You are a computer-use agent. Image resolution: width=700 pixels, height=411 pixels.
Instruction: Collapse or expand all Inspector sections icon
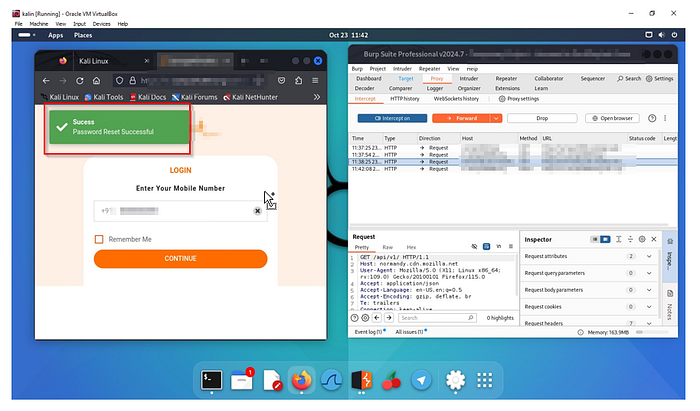tap(630, 239)
